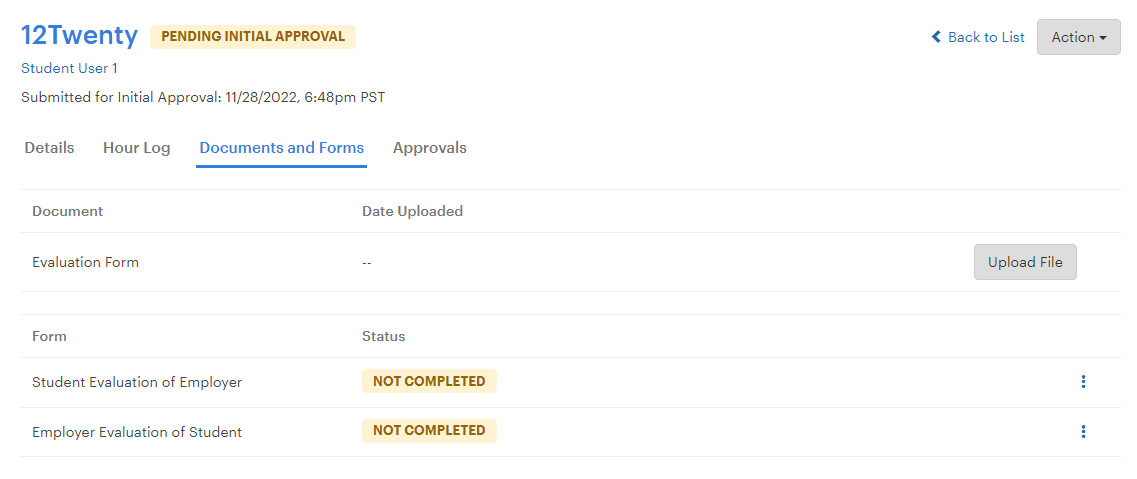Switch to the Details tab

(49, 148)
